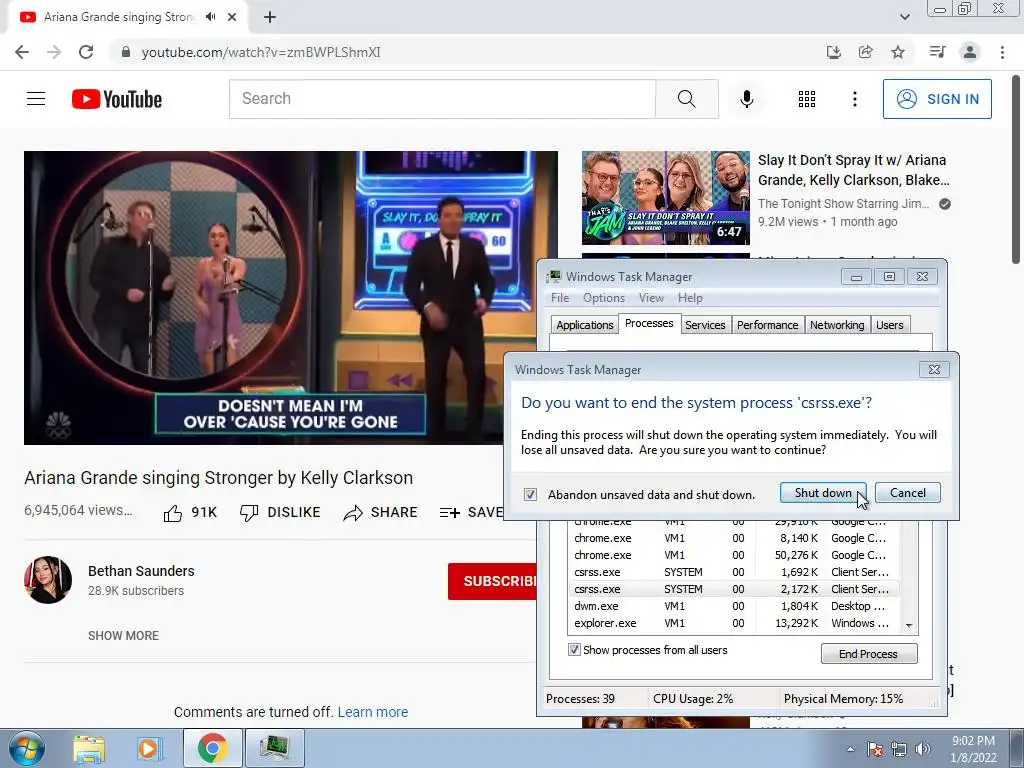Screen dimensions: 1024x768
Task: Click the install app icon in address bar
Action: coord(833,52)
